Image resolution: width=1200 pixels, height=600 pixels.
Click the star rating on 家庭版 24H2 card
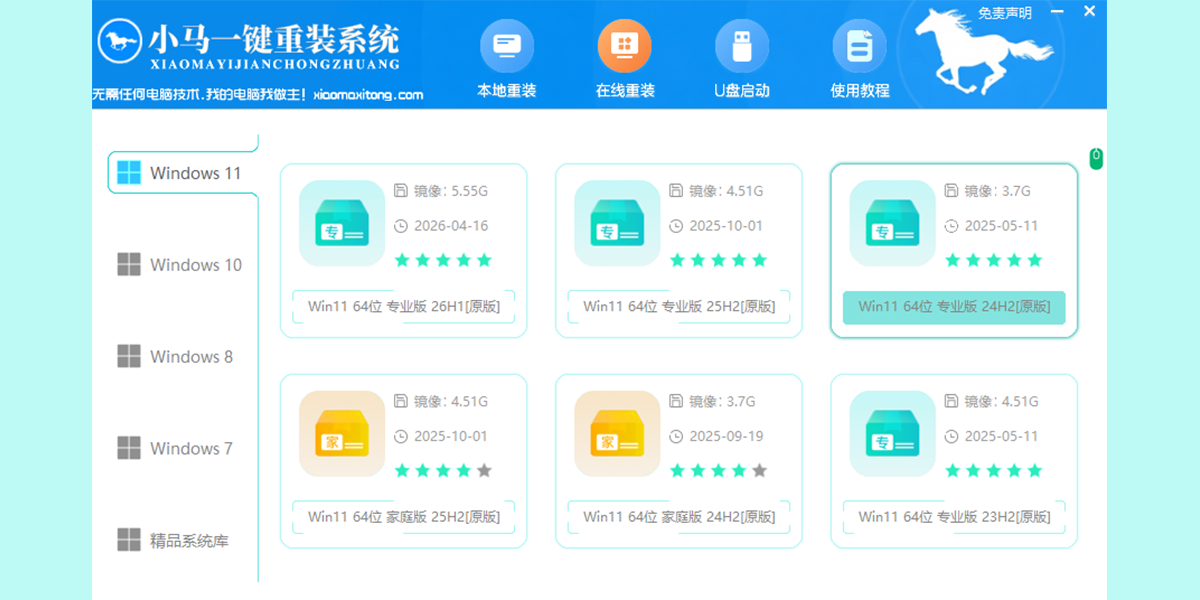coord(718,470)
